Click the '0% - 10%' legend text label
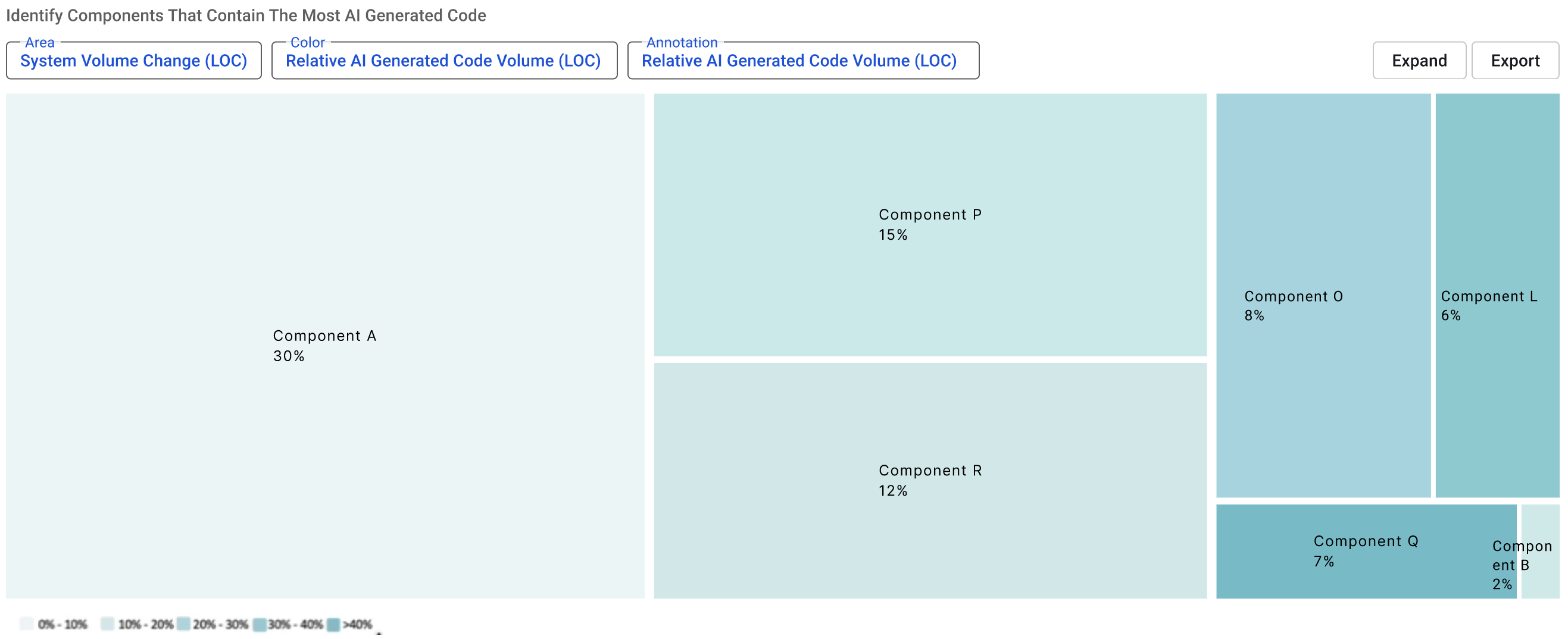Image resolution: width=1568 pixels, height=639 pixels. coord(63,624)
